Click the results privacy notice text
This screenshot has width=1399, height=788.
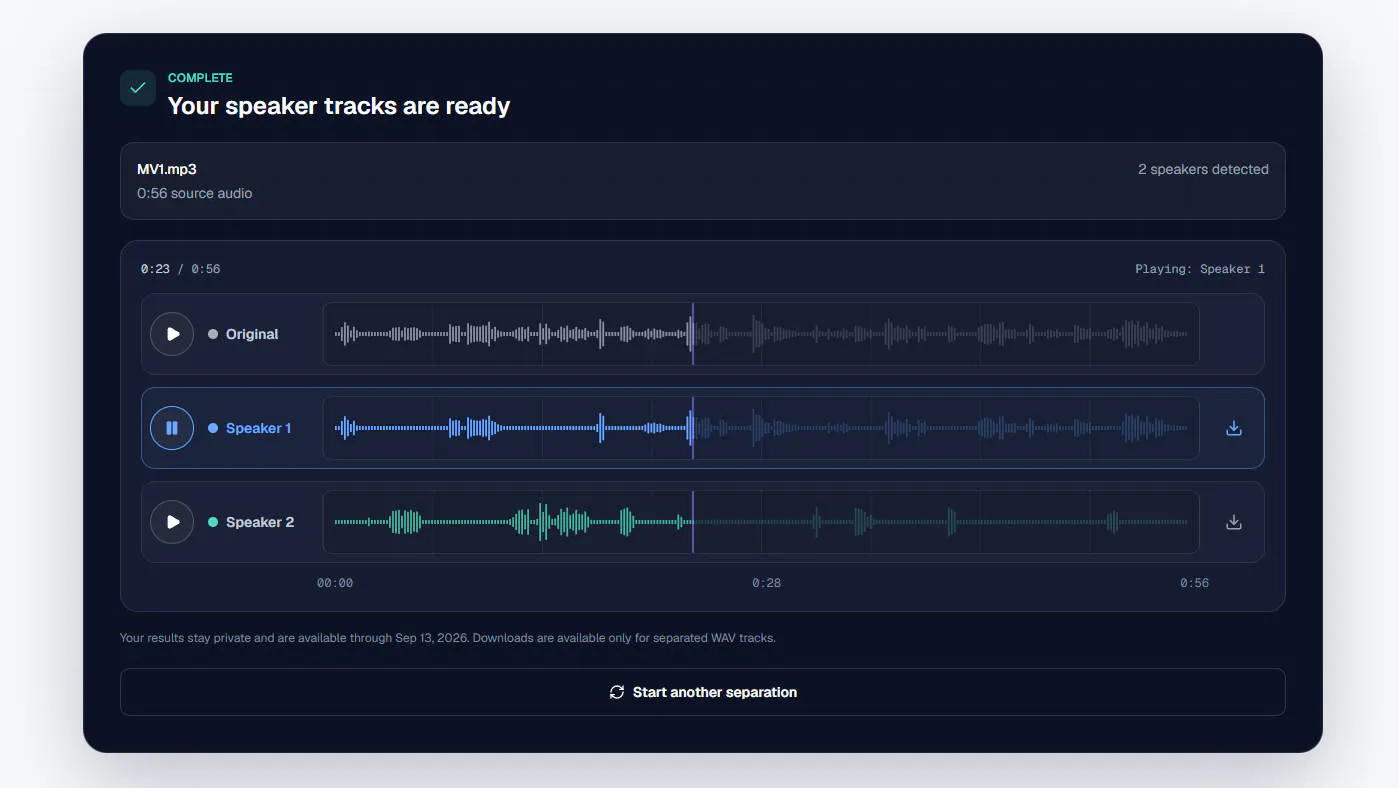[447, 637]
